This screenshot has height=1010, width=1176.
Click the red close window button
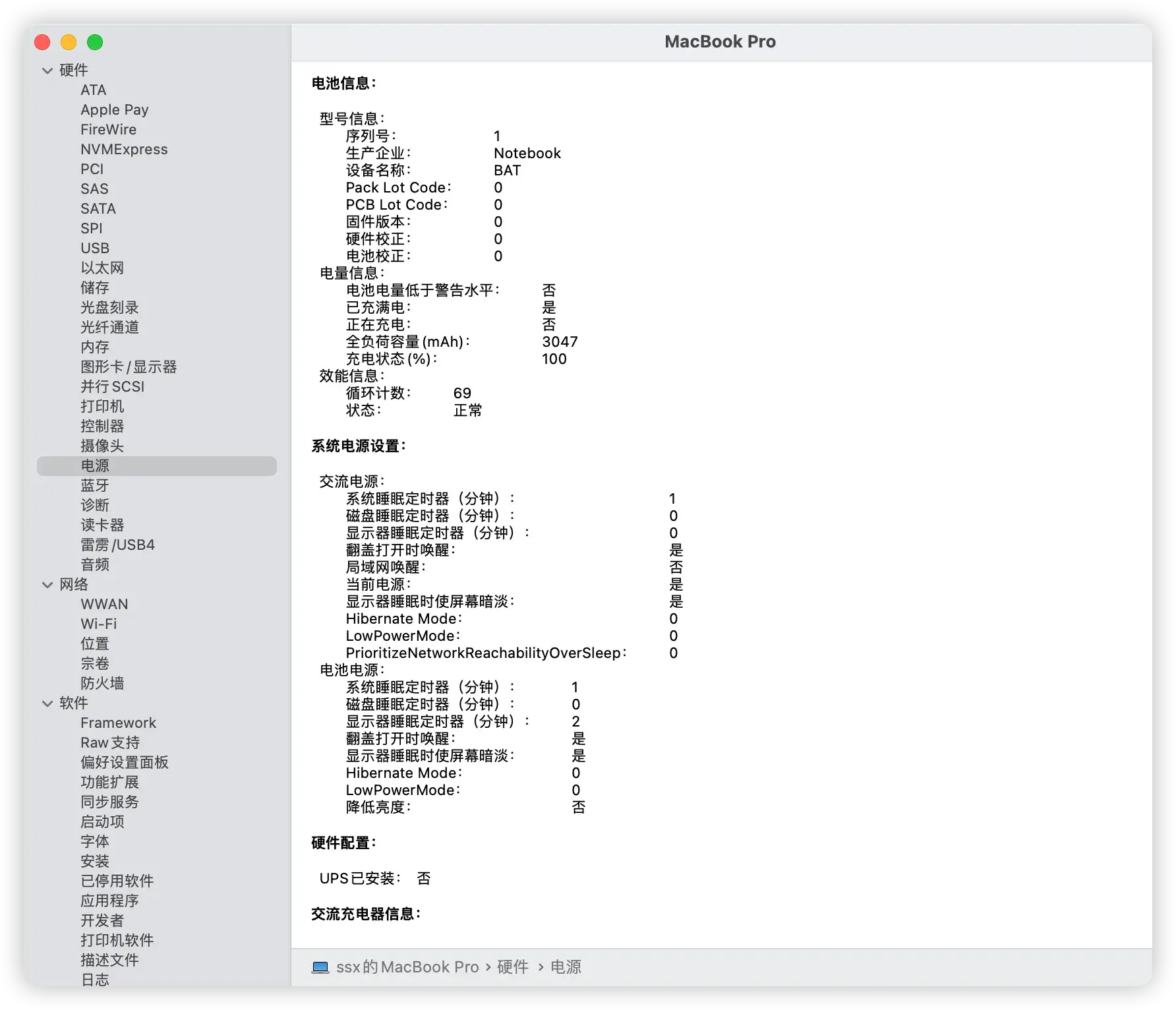point(42,42)
